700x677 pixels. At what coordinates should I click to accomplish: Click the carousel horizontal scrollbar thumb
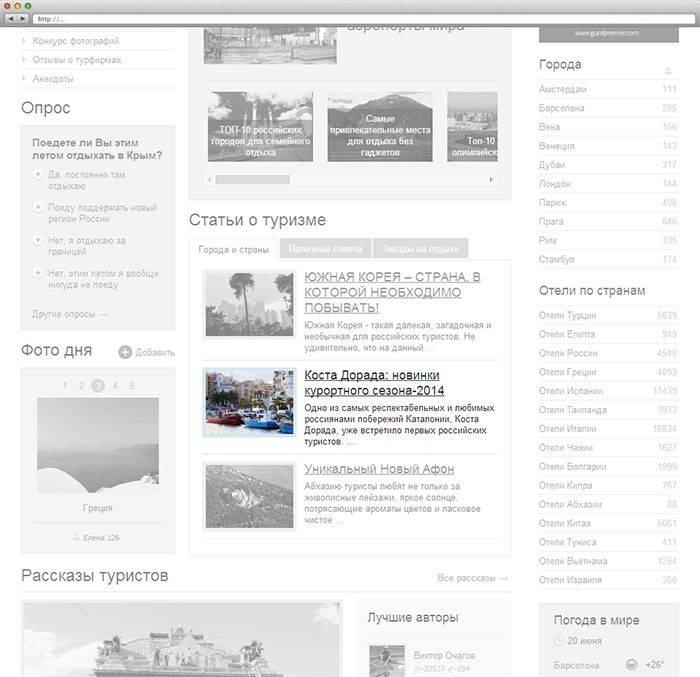(x=253, y=180)
